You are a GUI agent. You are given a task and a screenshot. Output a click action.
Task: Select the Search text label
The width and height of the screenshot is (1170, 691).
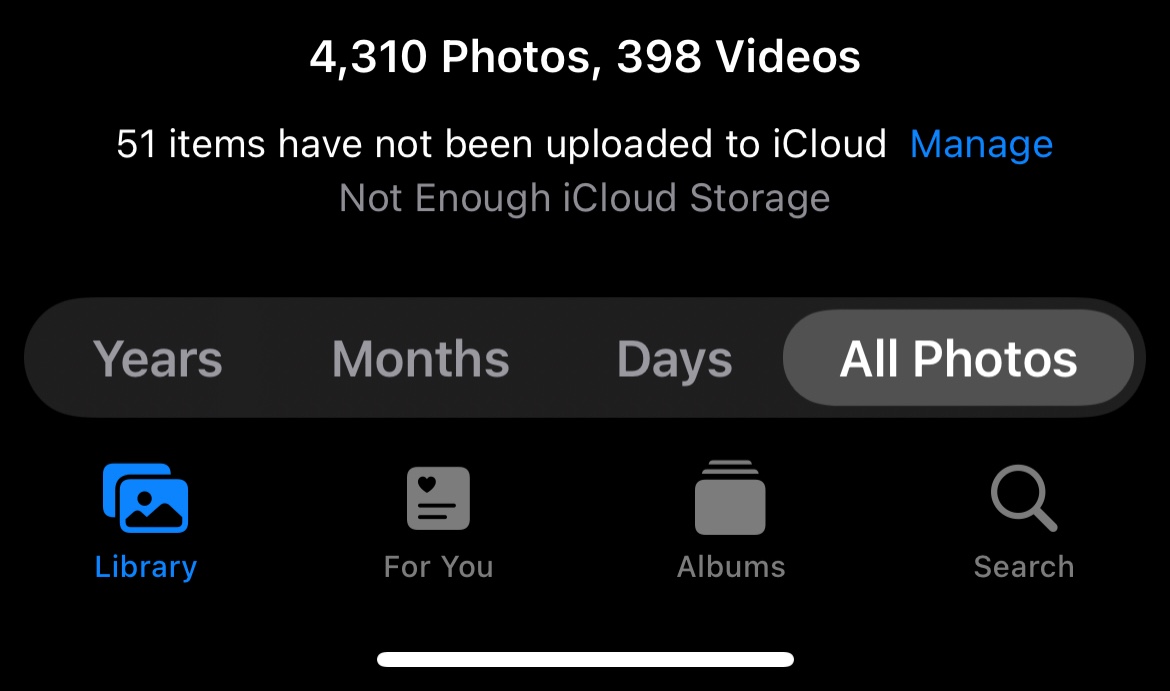click(x=1024, y=567)
